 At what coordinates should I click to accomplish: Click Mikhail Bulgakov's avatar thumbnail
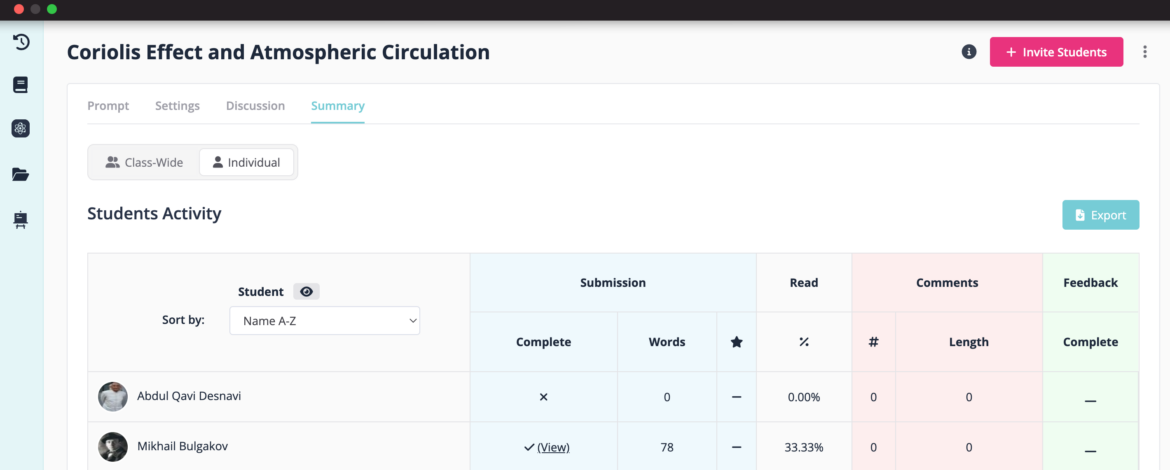click(x=113, y=447)
